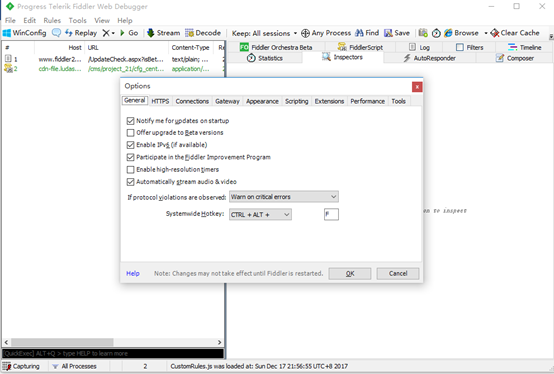Confirm options with OK button
Screen dimensions: 554x374
tap(350, 274)
